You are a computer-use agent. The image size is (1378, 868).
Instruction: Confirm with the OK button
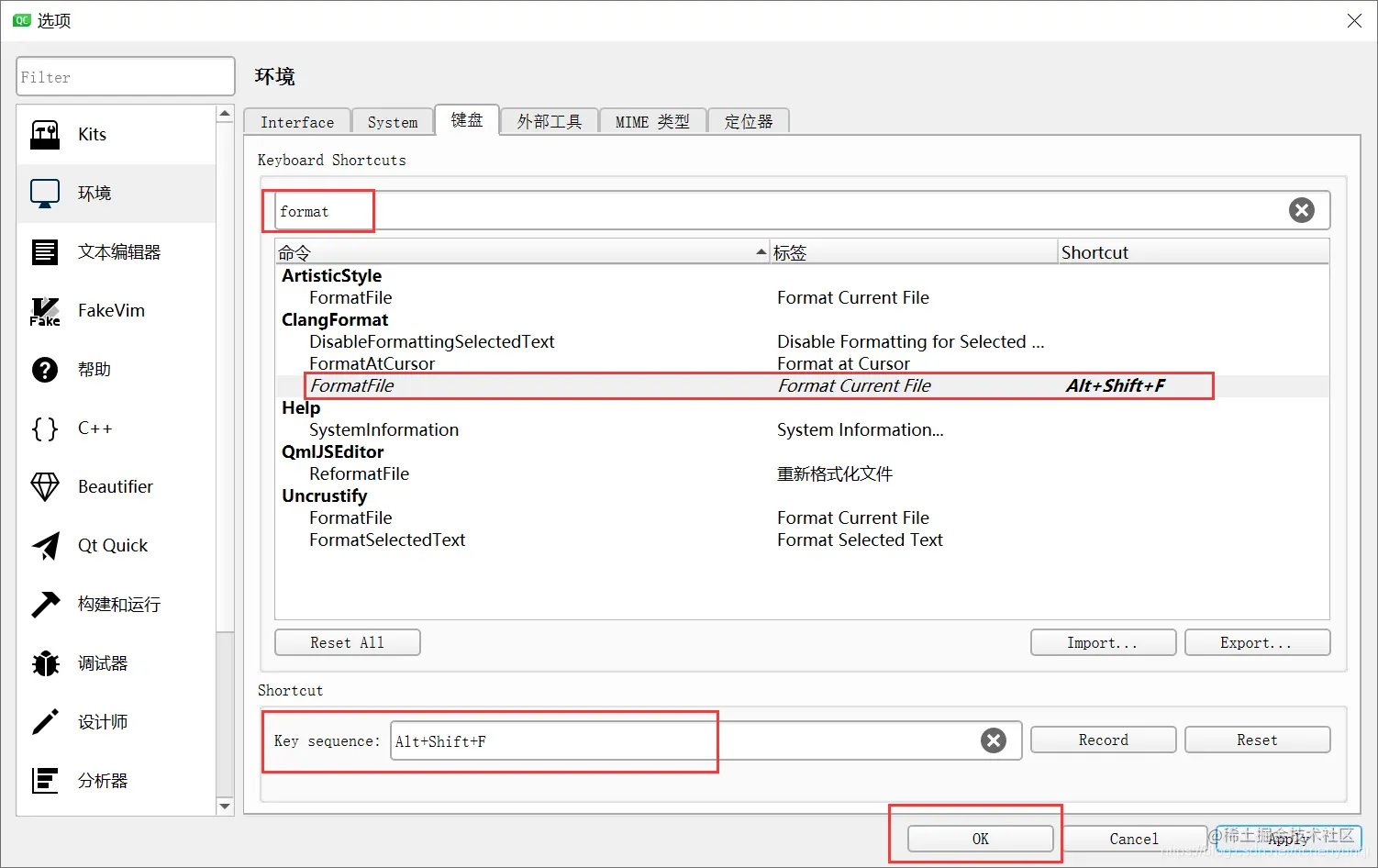click(981, 839)
